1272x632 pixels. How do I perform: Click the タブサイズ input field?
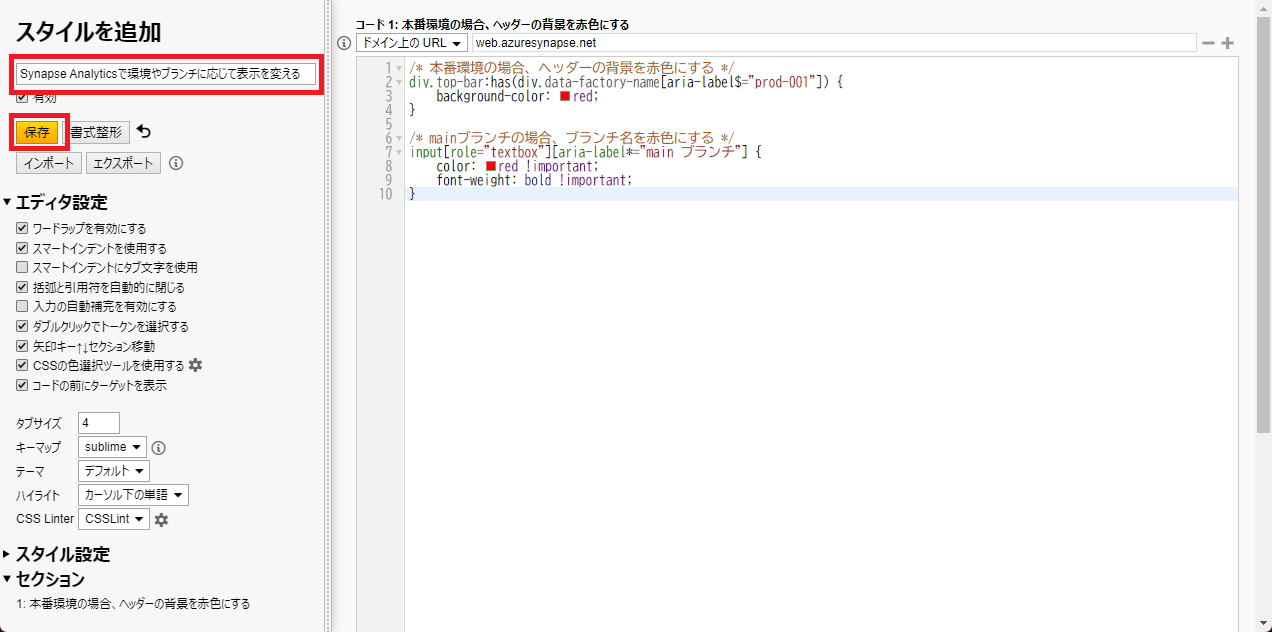tap(98, 423)
